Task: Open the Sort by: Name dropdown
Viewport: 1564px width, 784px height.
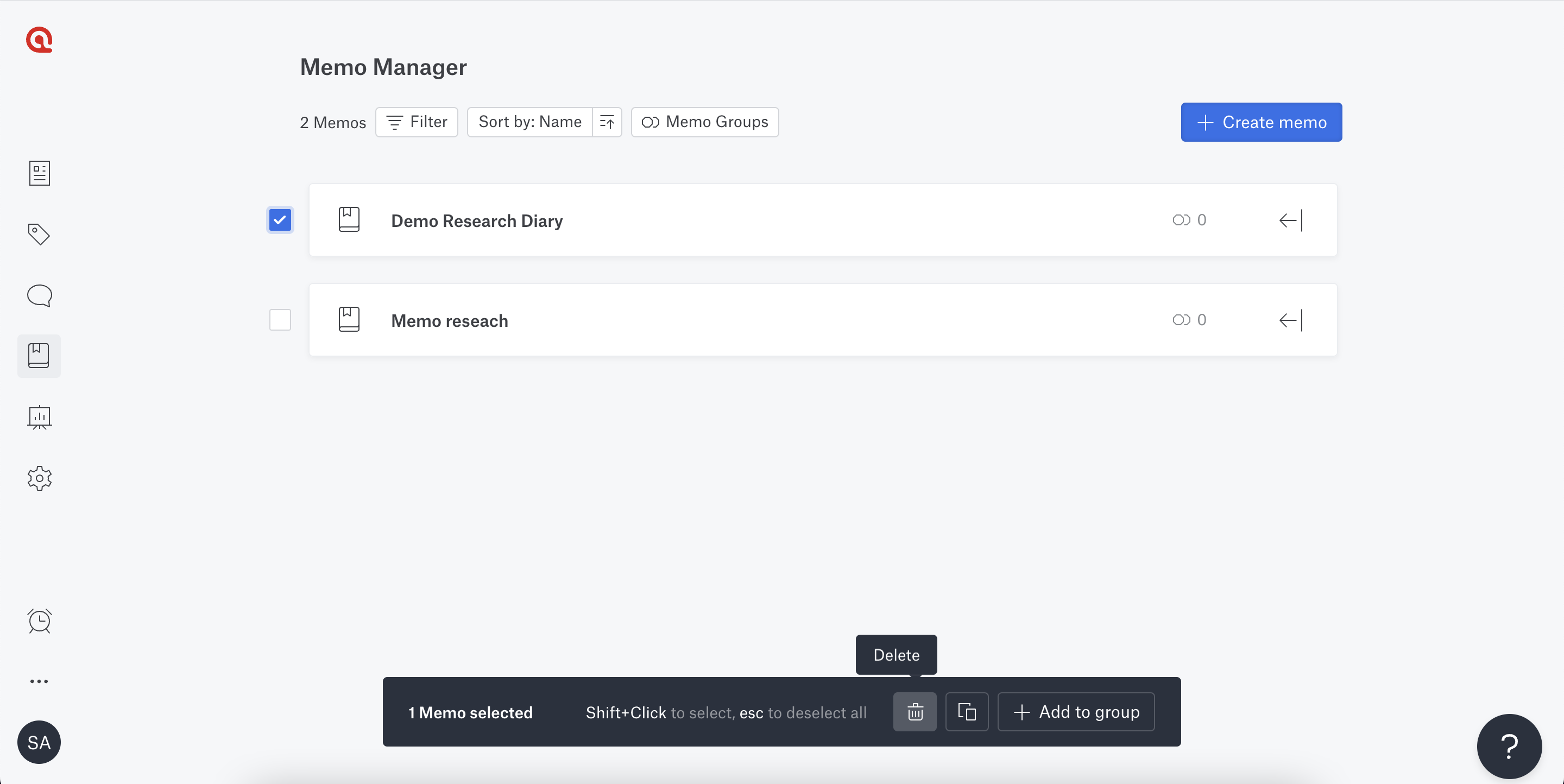Action: pyautogui.click(x=529, y=122)
